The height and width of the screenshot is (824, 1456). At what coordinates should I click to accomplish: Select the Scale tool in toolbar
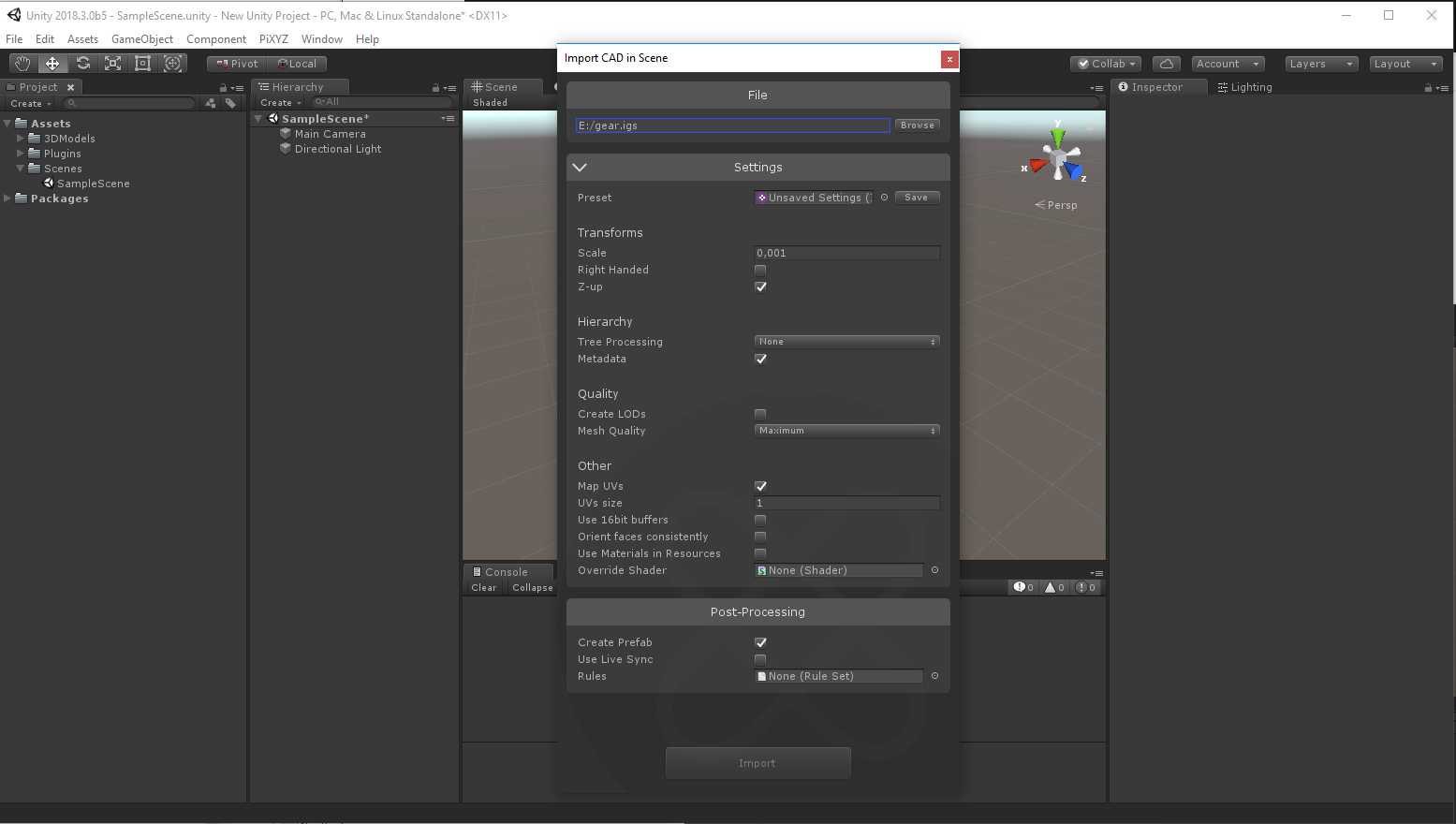pyautogui.click(x=113, y=63)
